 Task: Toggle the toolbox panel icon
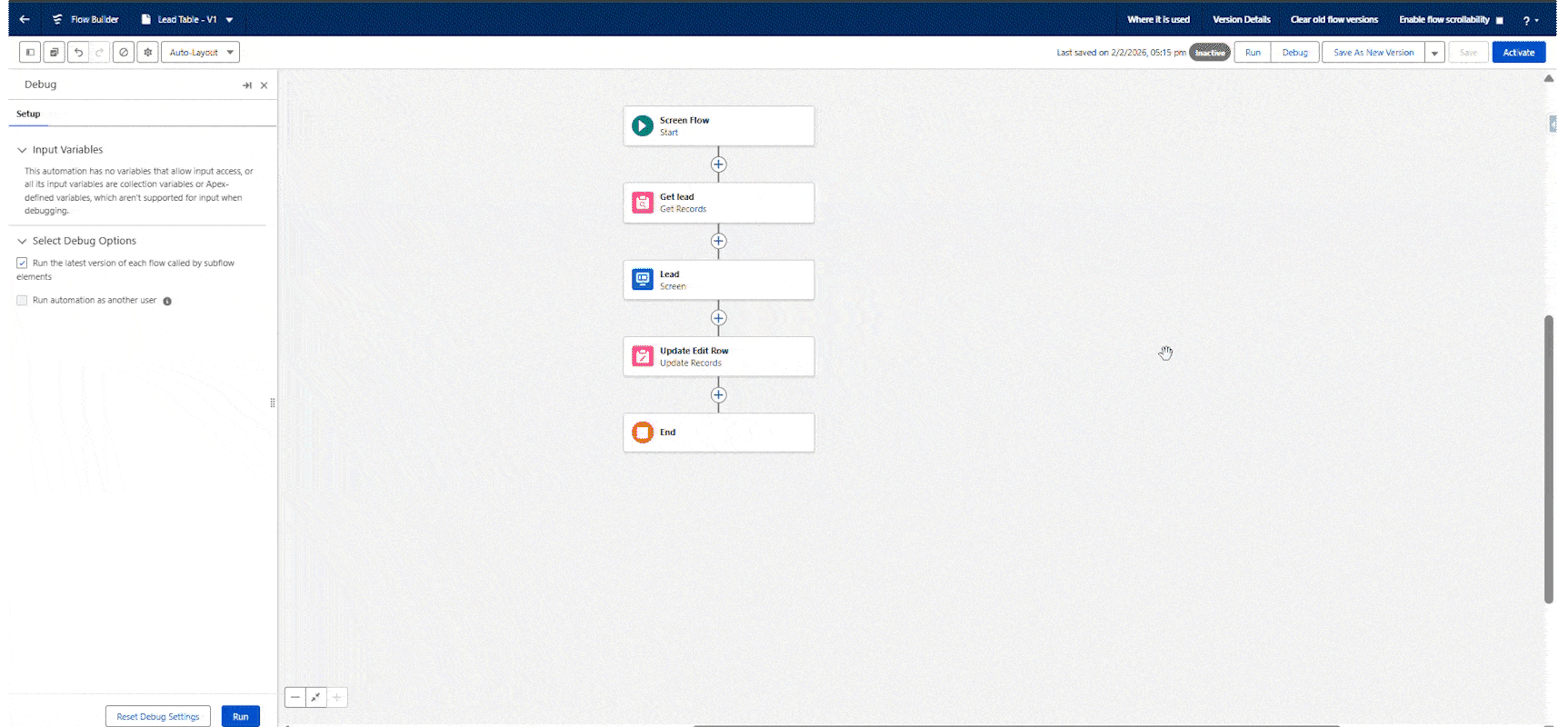tap(30, 53)
